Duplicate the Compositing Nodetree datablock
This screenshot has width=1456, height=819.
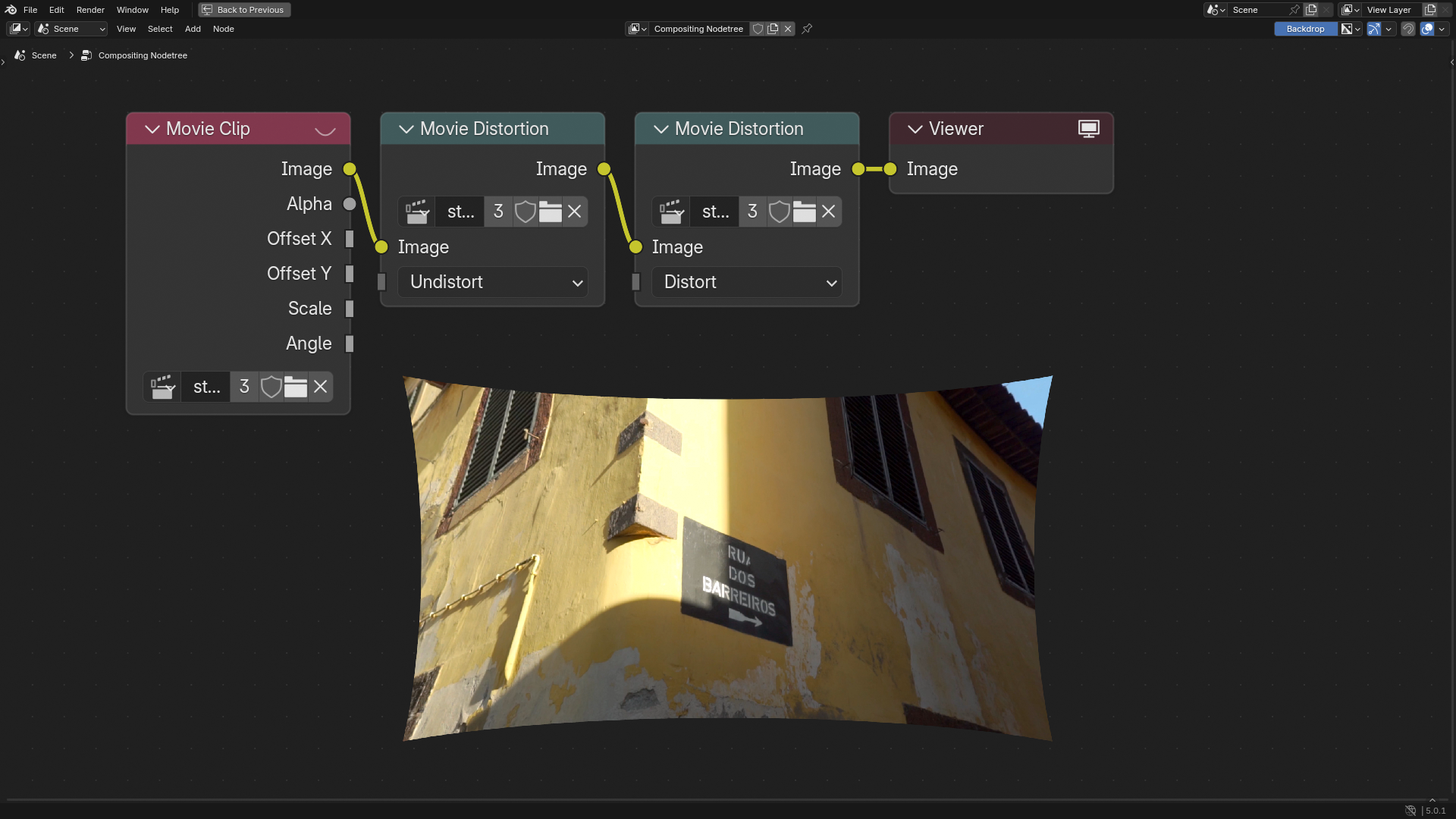(773, 29)
